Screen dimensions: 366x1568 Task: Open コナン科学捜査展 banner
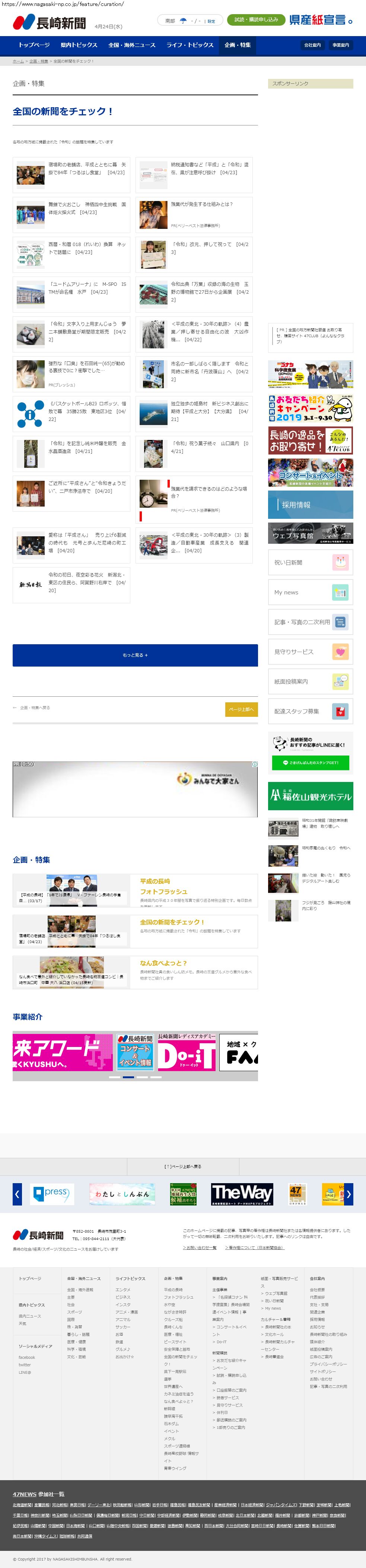pyautogui.click(x=311, y=374)
